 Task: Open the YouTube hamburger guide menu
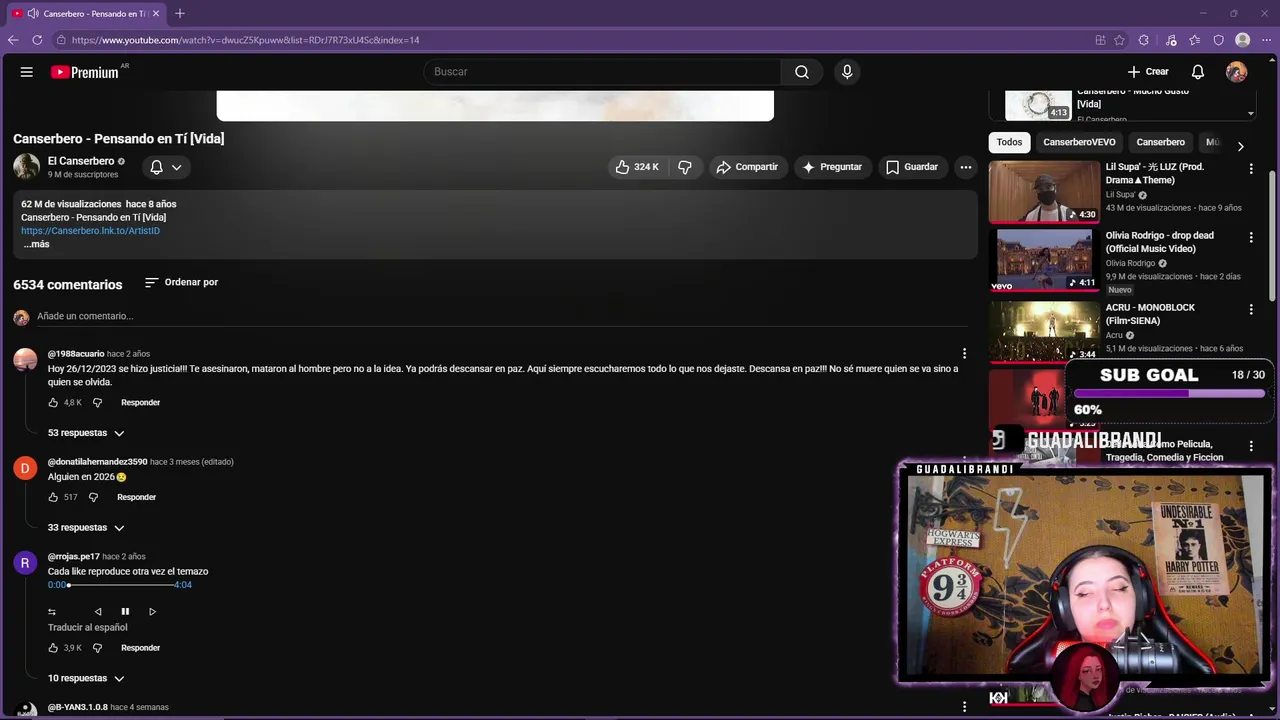(x=27, y=72)
